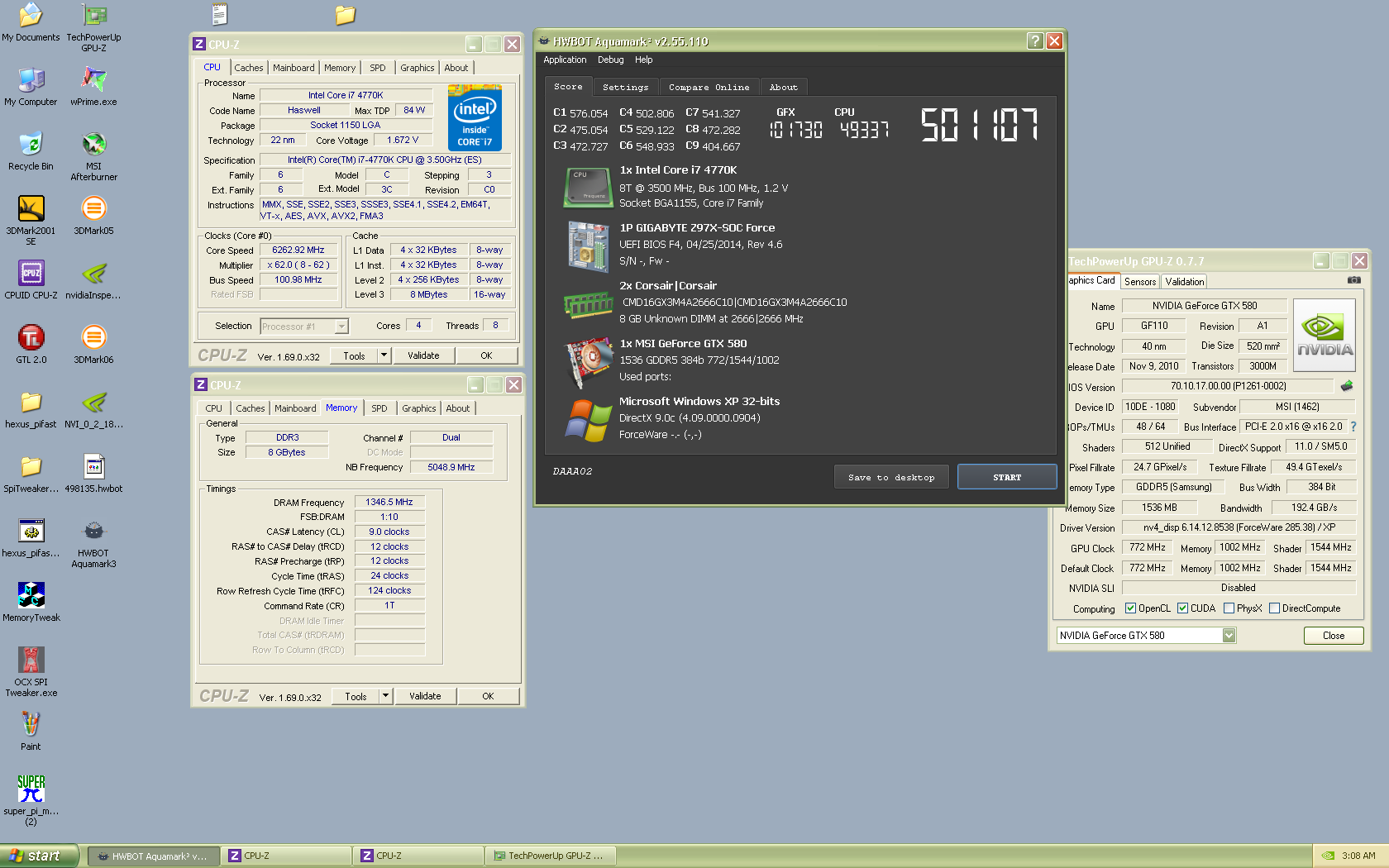Viewport: 1389px width, 868px height.
Task: Launch super_pi_mod desktop icon
Action: (31, 802)
